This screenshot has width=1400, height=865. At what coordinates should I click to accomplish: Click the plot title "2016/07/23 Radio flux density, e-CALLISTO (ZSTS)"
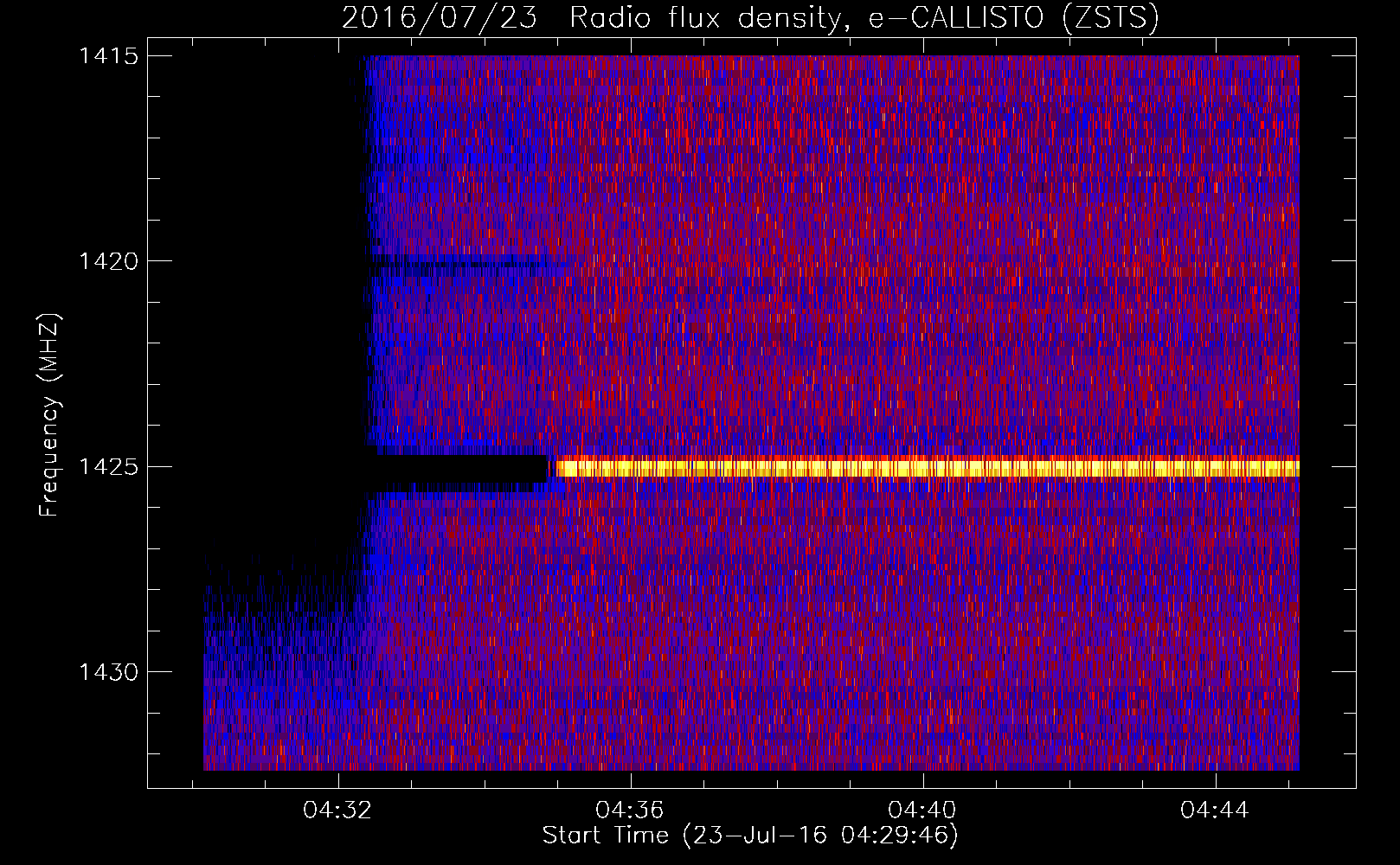[x=750, y=17]
